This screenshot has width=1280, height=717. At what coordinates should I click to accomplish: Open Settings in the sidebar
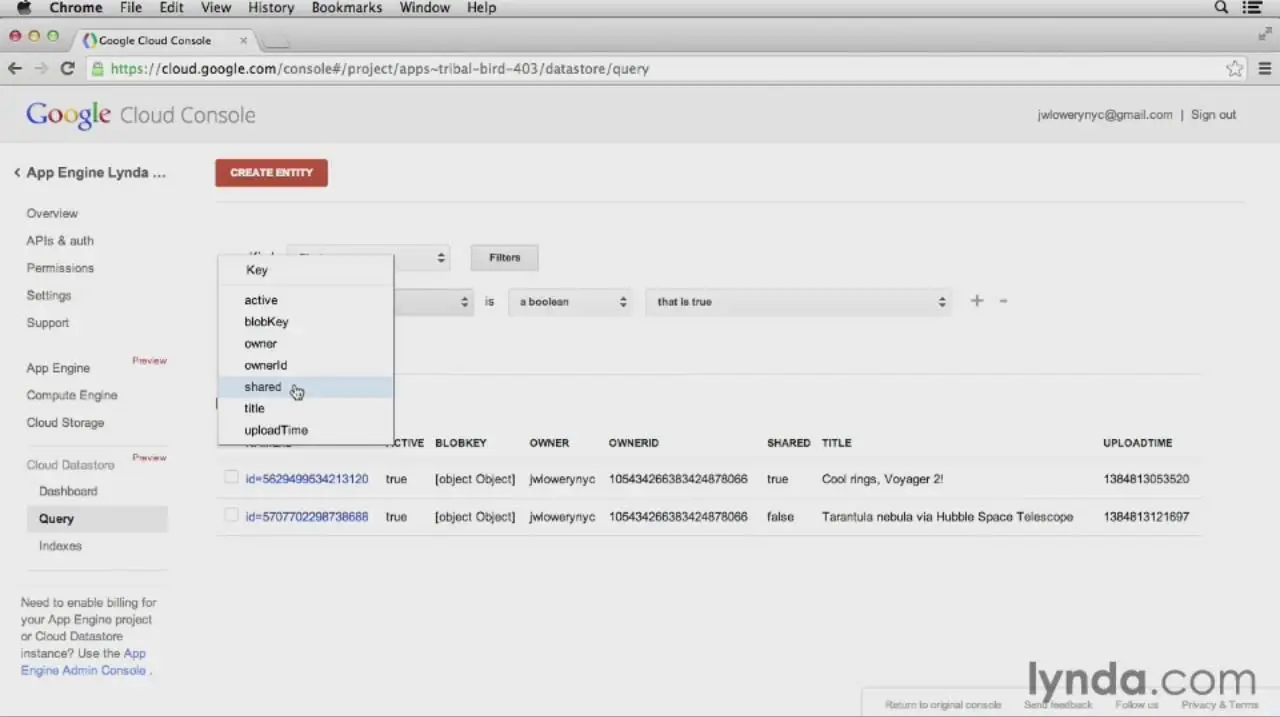pyautogui.click(x=49, y=295)
